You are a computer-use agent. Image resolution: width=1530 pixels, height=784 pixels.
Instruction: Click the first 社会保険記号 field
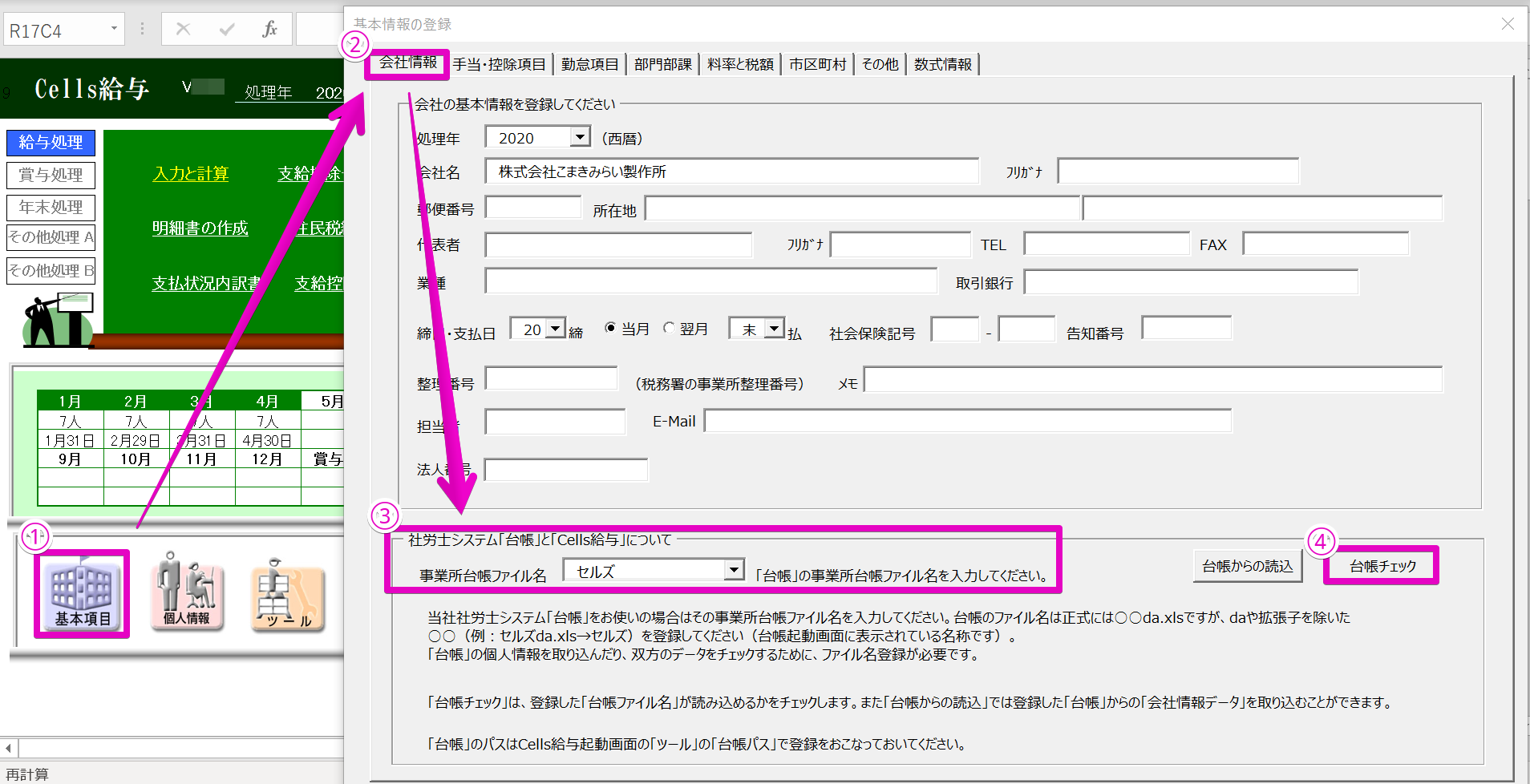pos(955,329)
